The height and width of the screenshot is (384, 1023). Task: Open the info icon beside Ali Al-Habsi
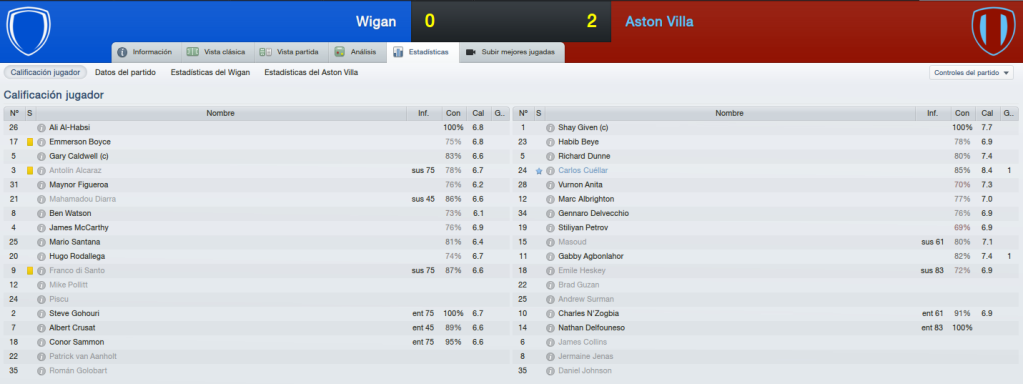[42, 128]
